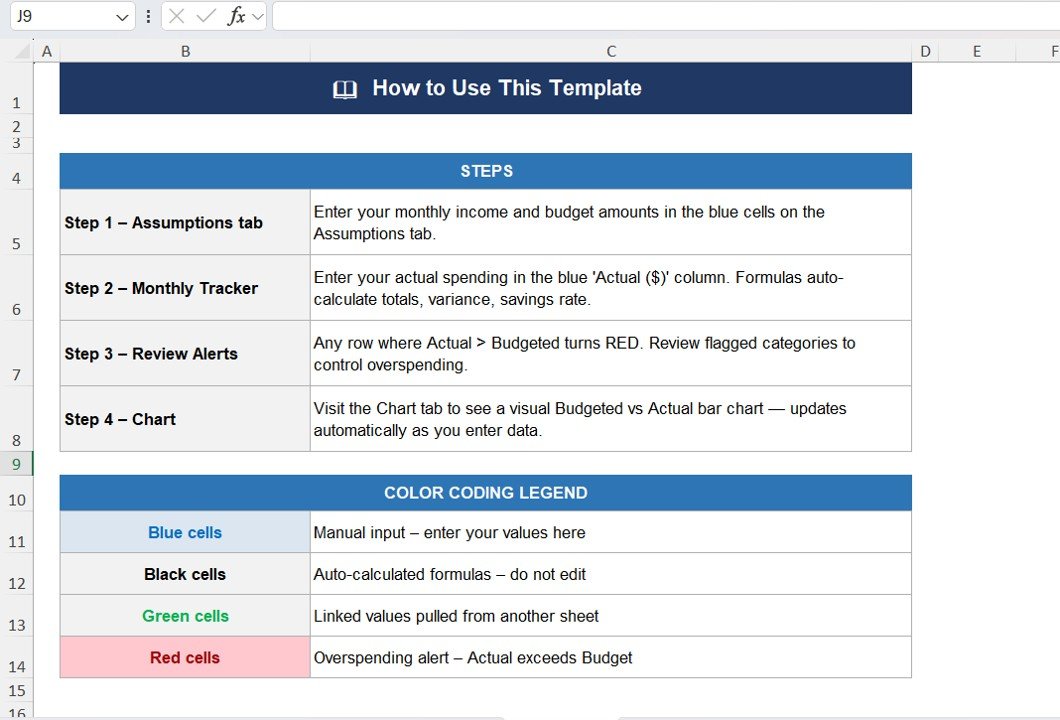Click the 'Step 1 – Assumptions tab' cell
The image size is (1060, 720).
tap(185, 223)
